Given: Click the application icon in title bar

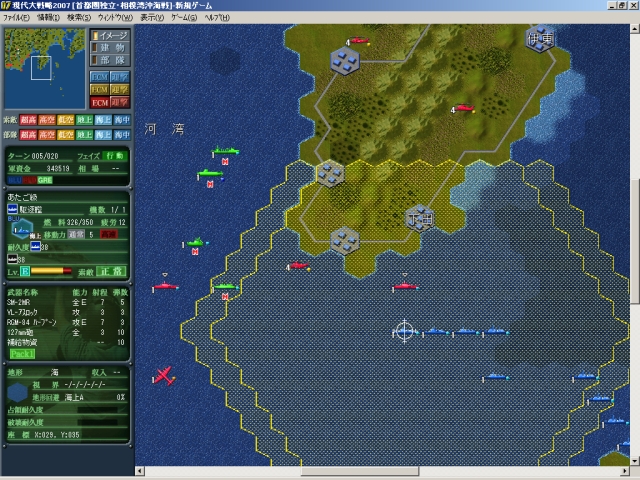Looking at the screenshot, I should 6,5.
